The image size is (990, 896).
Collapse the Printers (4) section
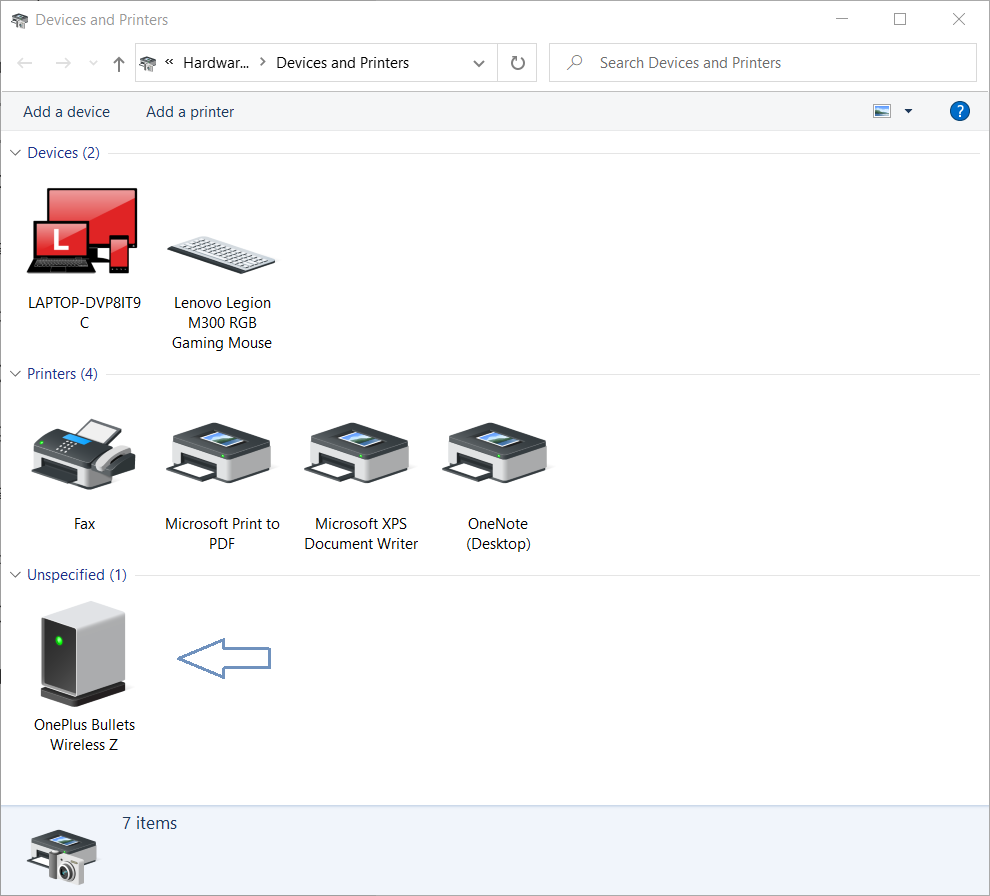pos(14,373)
